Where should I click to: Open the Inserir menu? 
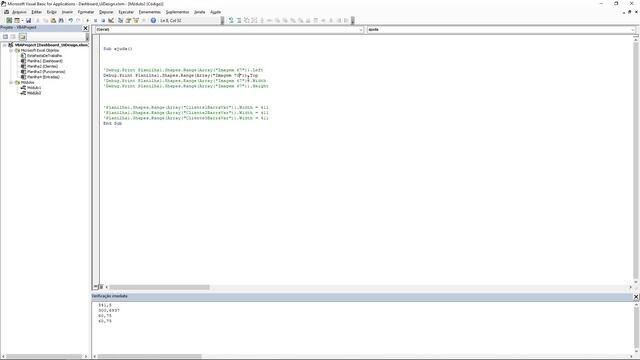[67, 12]
